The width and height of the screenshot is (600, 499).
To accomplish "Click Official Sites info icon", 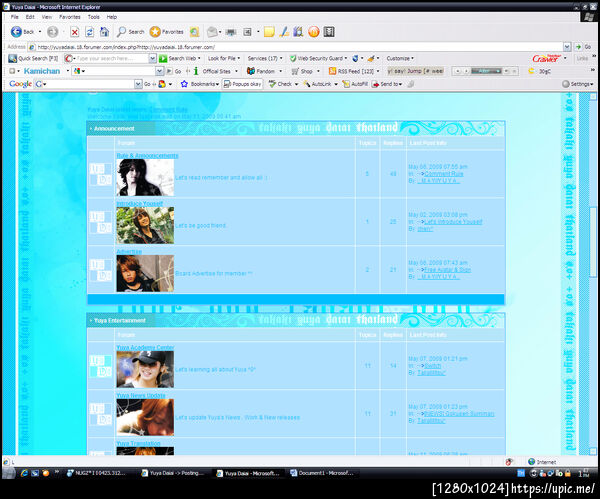I will click(x=196, y=71).
